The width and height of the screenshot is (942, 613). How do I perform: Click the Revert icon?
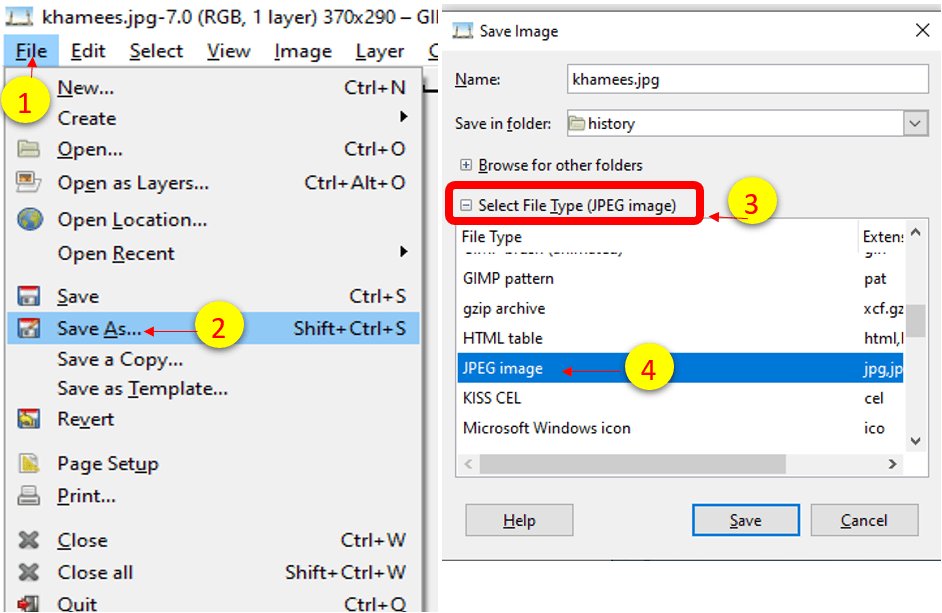(x=28, y=418)
